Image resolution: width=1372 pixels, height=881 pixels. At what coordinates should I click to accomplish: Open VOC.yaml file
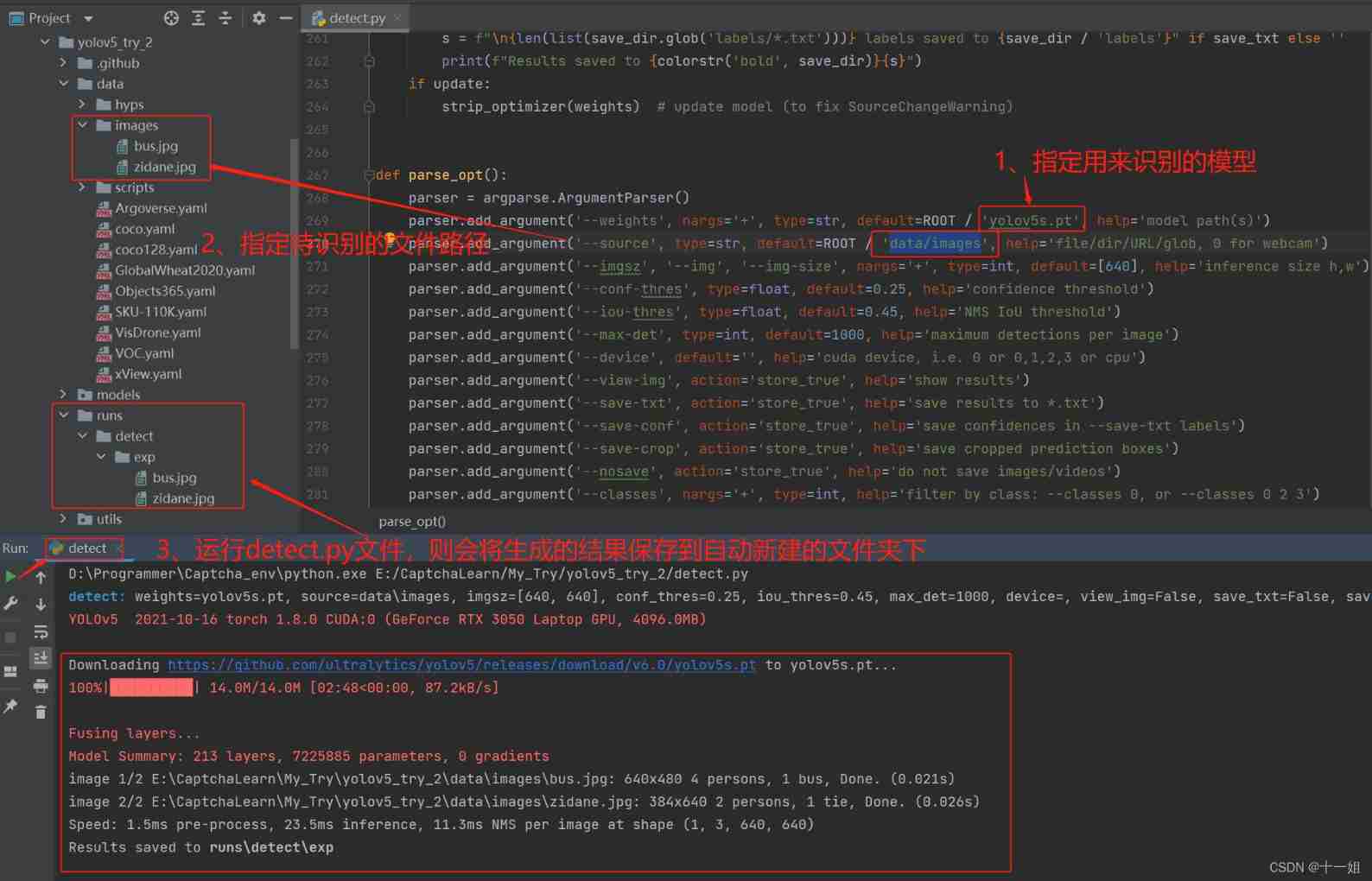144,353
